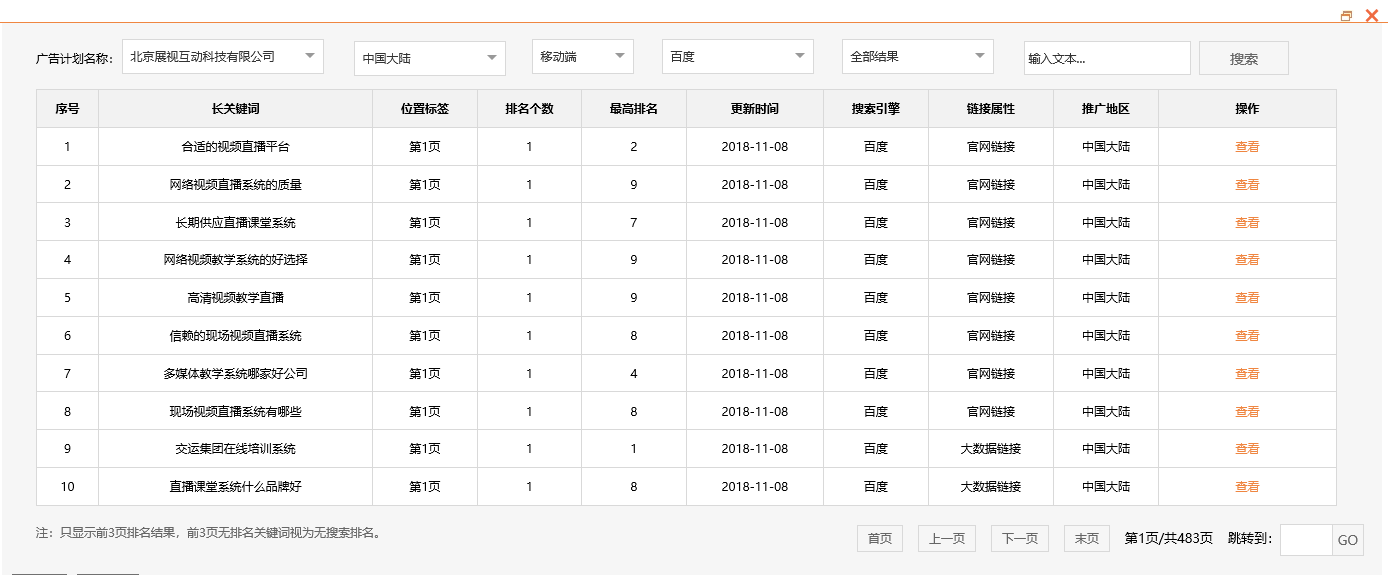This screenshot has height=575, width=1388.
Task: Click 查看 for 高清视频教学直播
Action: [x=1247, y=298]
